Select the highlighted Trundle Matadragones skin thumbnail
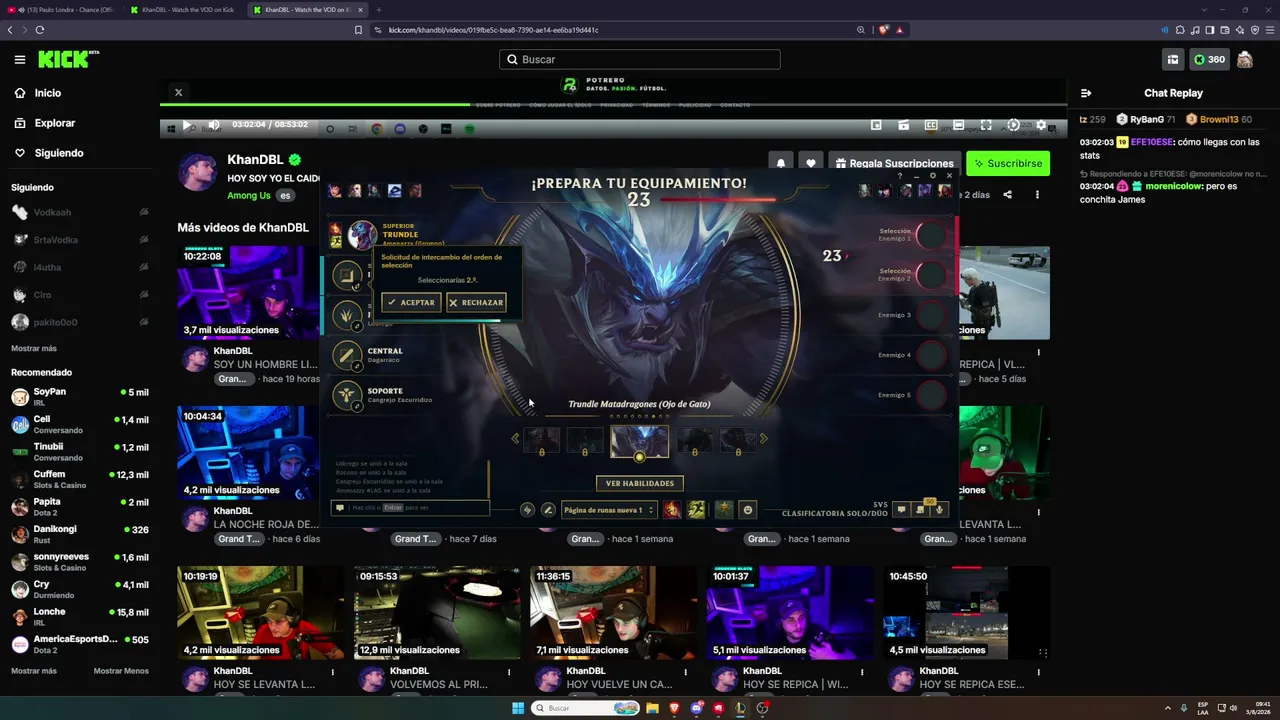This screenshot has width=1280, height=720. pos(640,441)
